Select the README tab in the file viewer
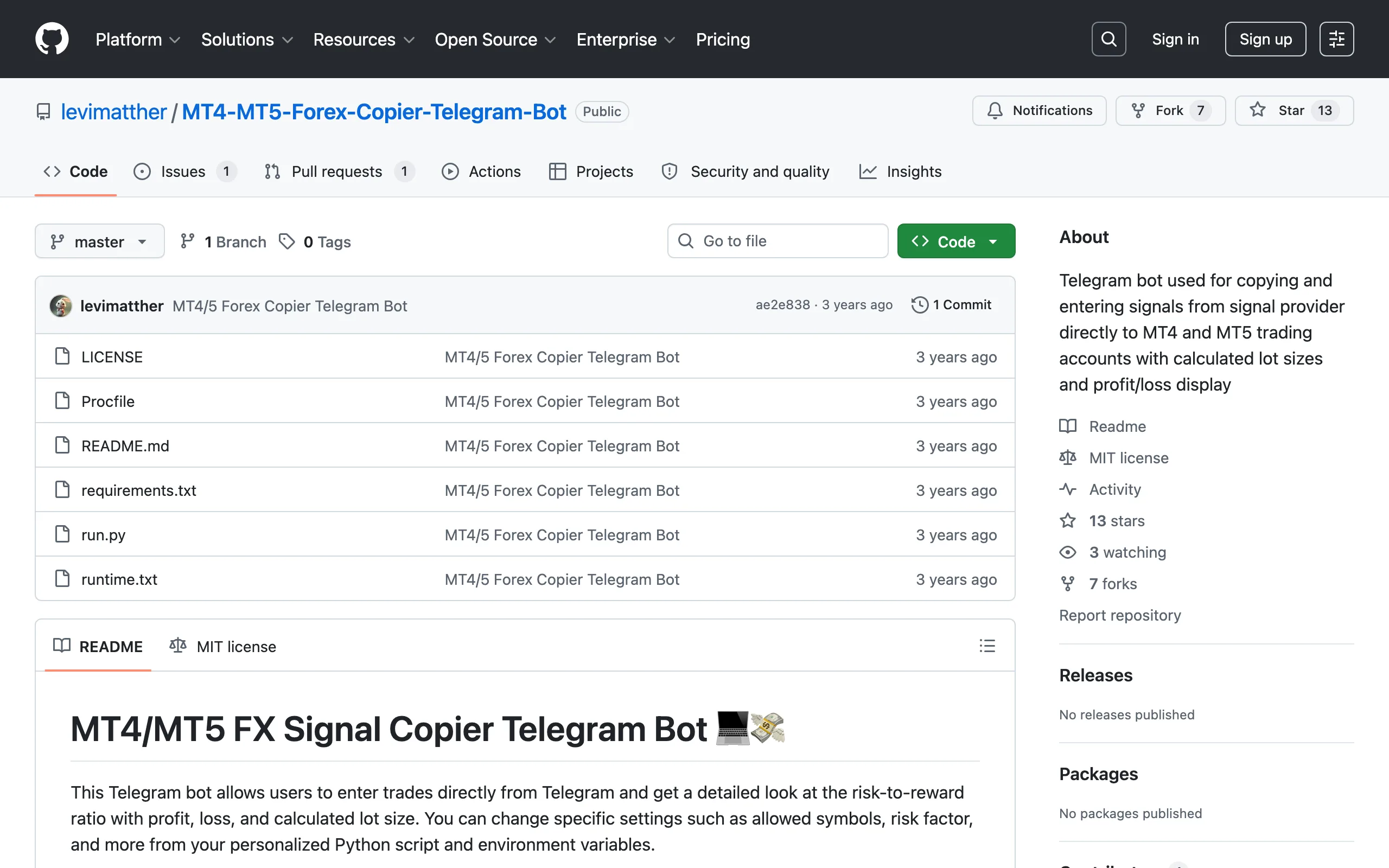This screenshot has width=1389, height=868. coord(98,647)
